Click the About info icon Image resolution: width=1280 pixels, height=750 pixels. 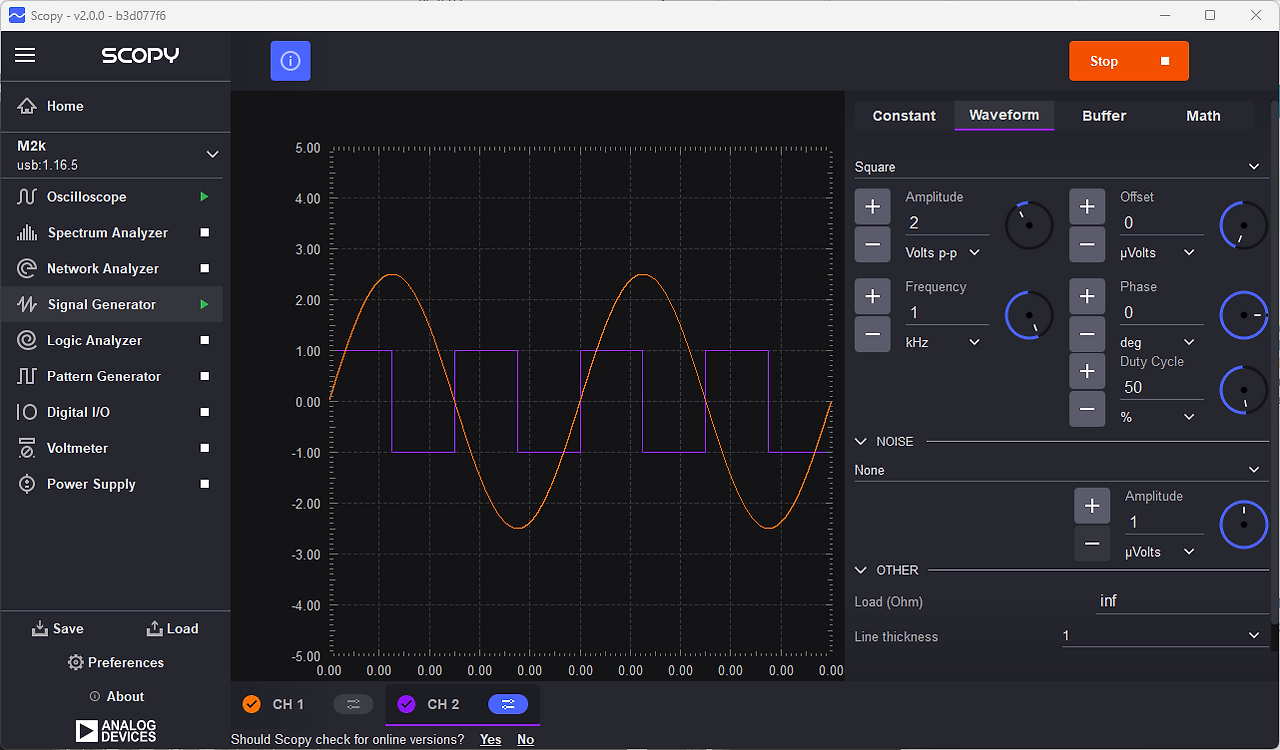[95, 697]
